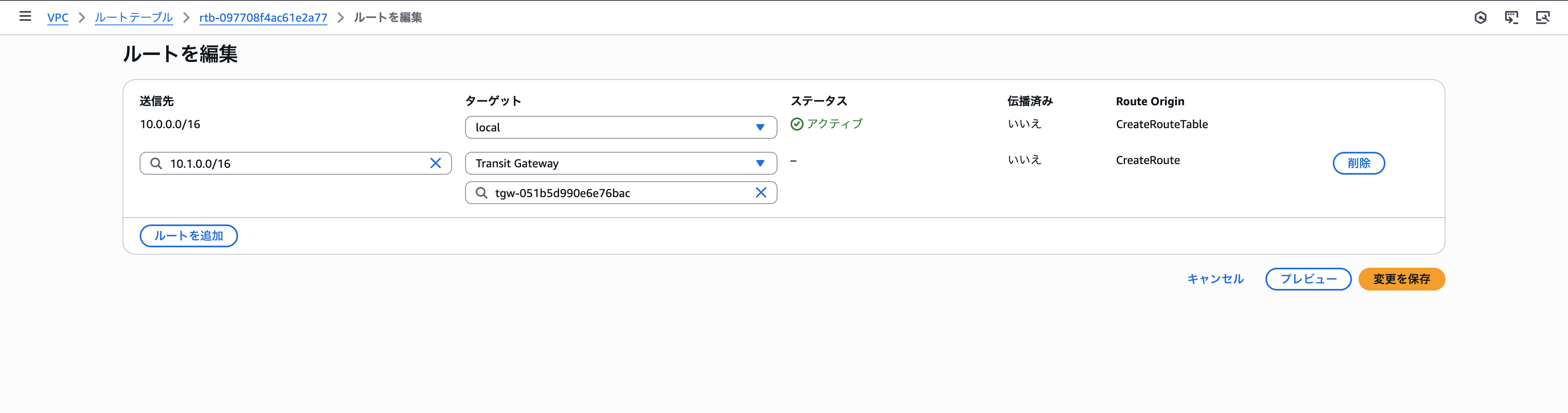Launch CloudShell terminal icon in header
The width and height of the screenshot is (1568, 413).
(1511, 18)
